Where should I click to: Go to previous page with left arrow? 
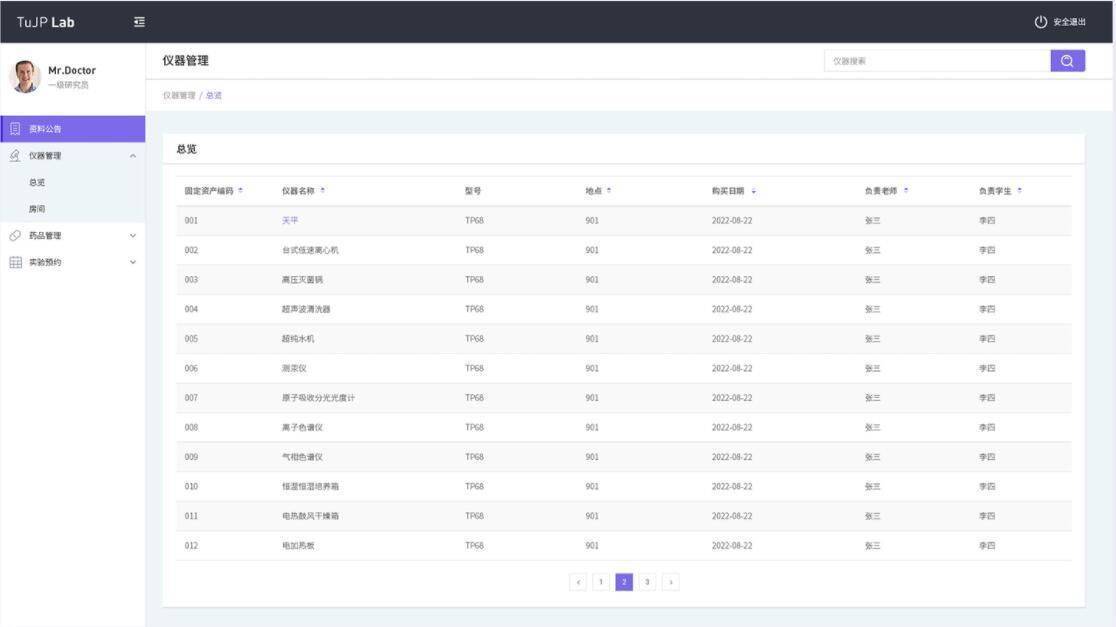pyautogui.click(x=578, y=582)
